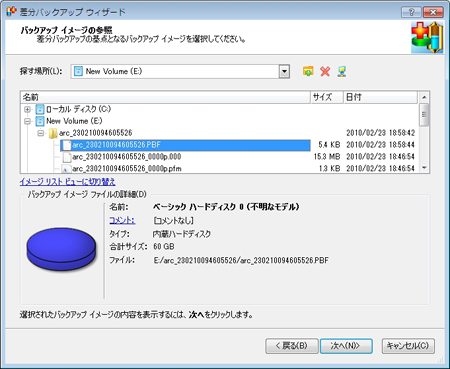
Task: Click the New Volume (E:) location combo box
Action: click(180, 71)
